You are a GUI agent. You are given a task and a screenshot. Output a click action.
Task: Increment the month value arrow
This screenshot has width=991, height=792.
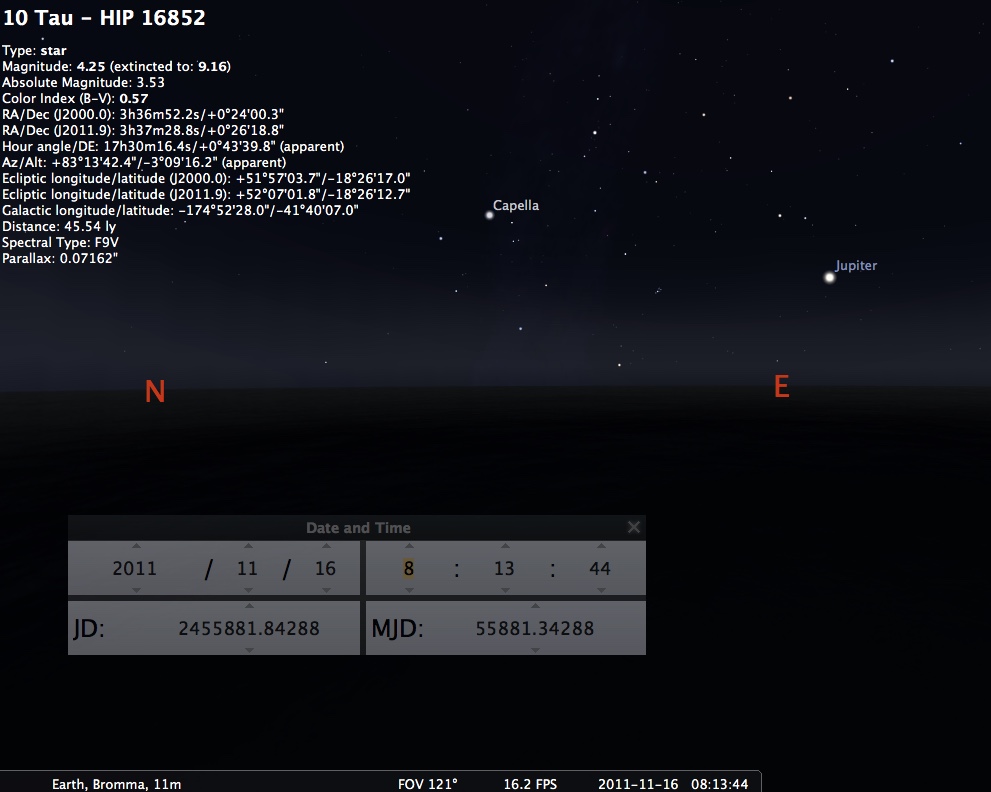[x=248, y=546]
